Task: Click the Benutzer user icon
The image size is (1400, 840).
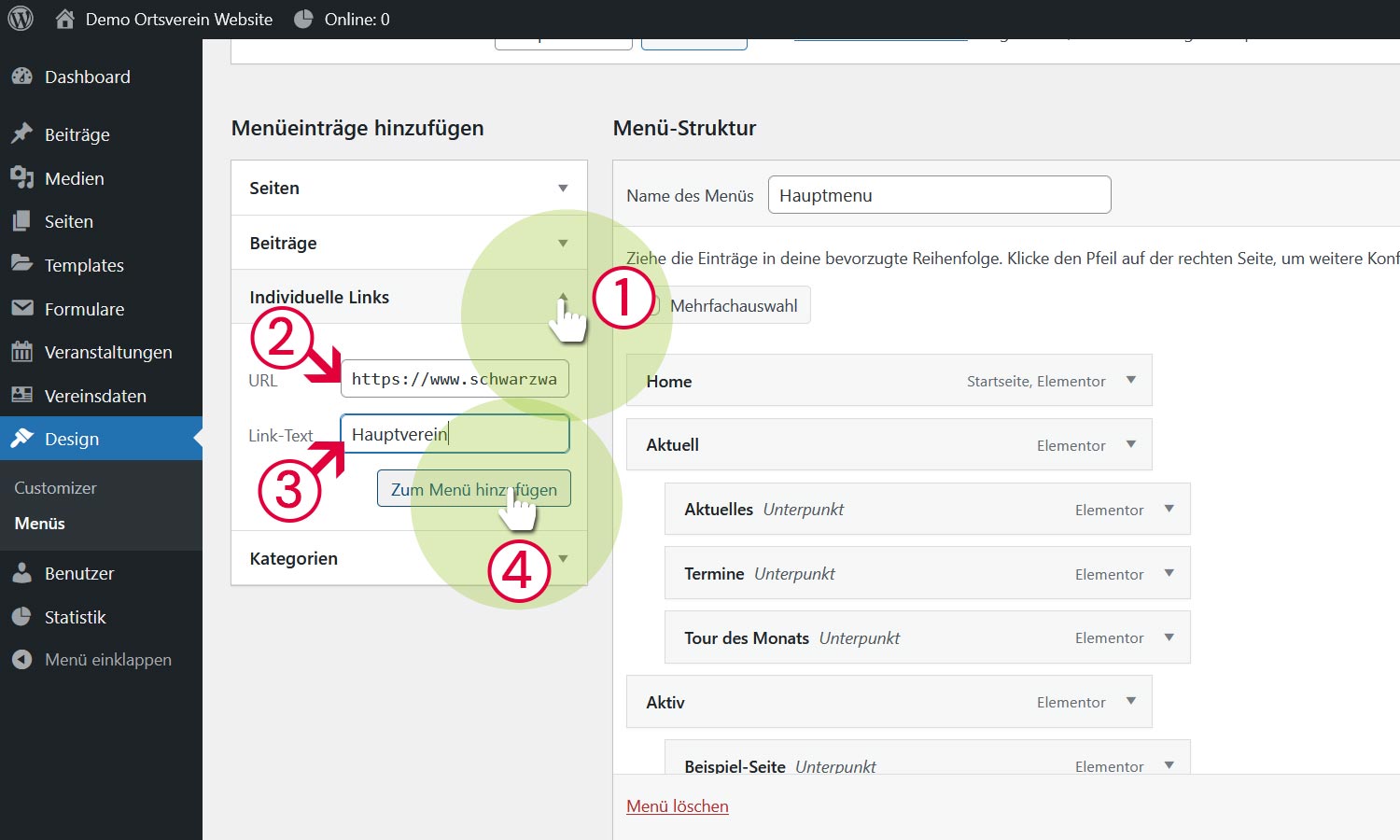Action: pyautogui.click(x=22, y=573)
